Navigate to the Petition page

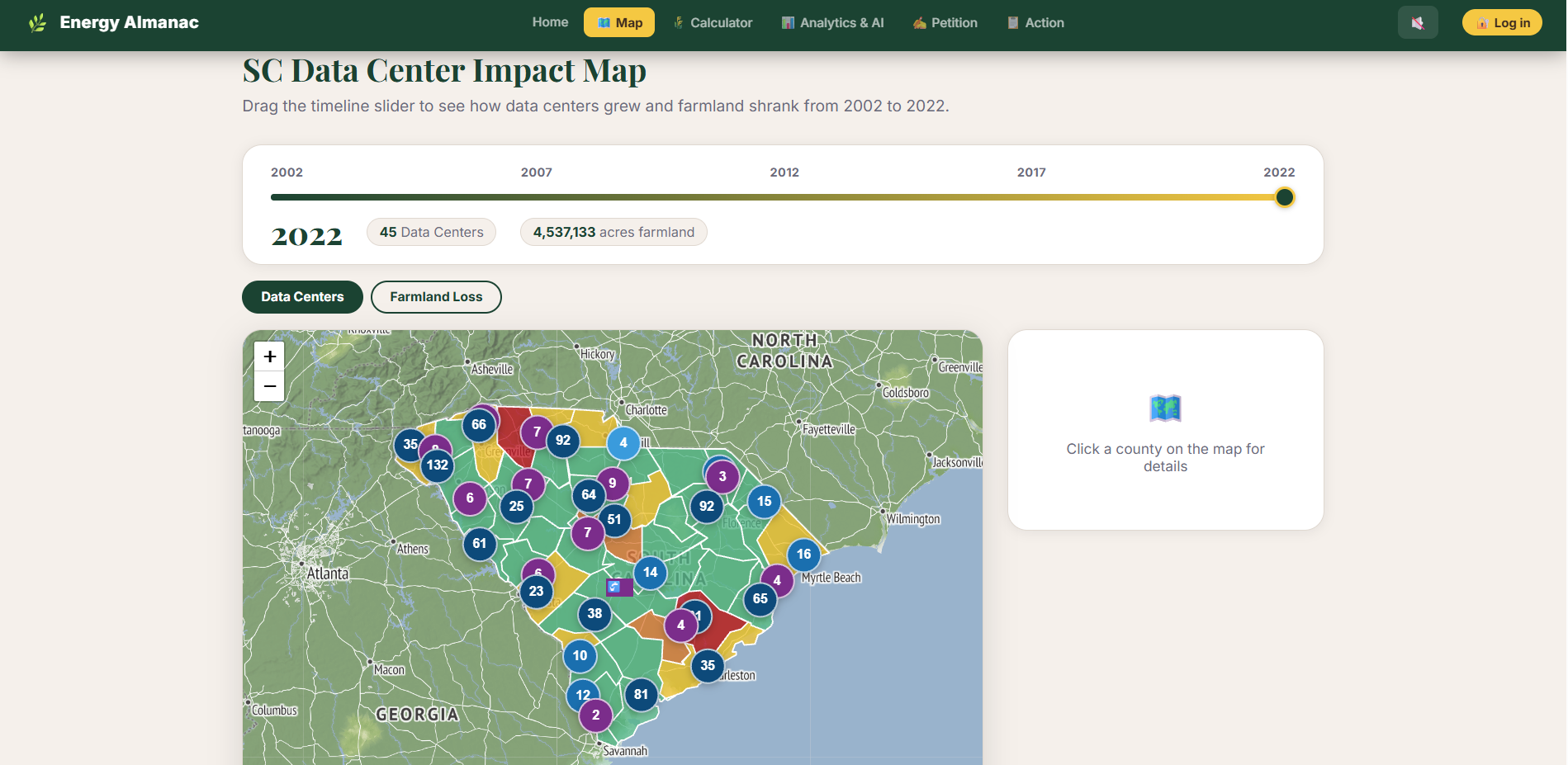click(x=945, y=22)
